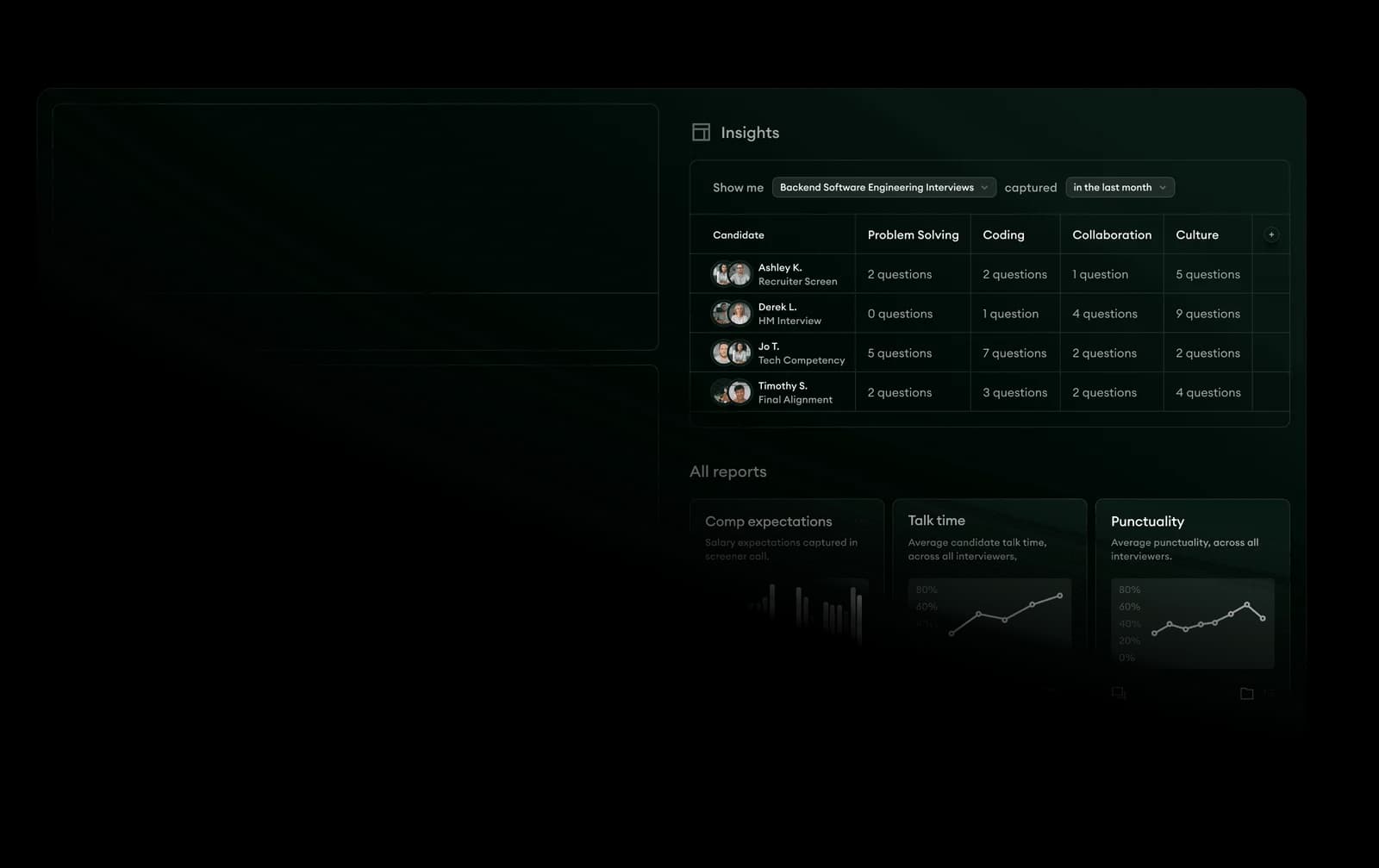Select Jo T.'s 7 questions Coding cell
Screen dimensions: 1379x868
point(1014,353)
